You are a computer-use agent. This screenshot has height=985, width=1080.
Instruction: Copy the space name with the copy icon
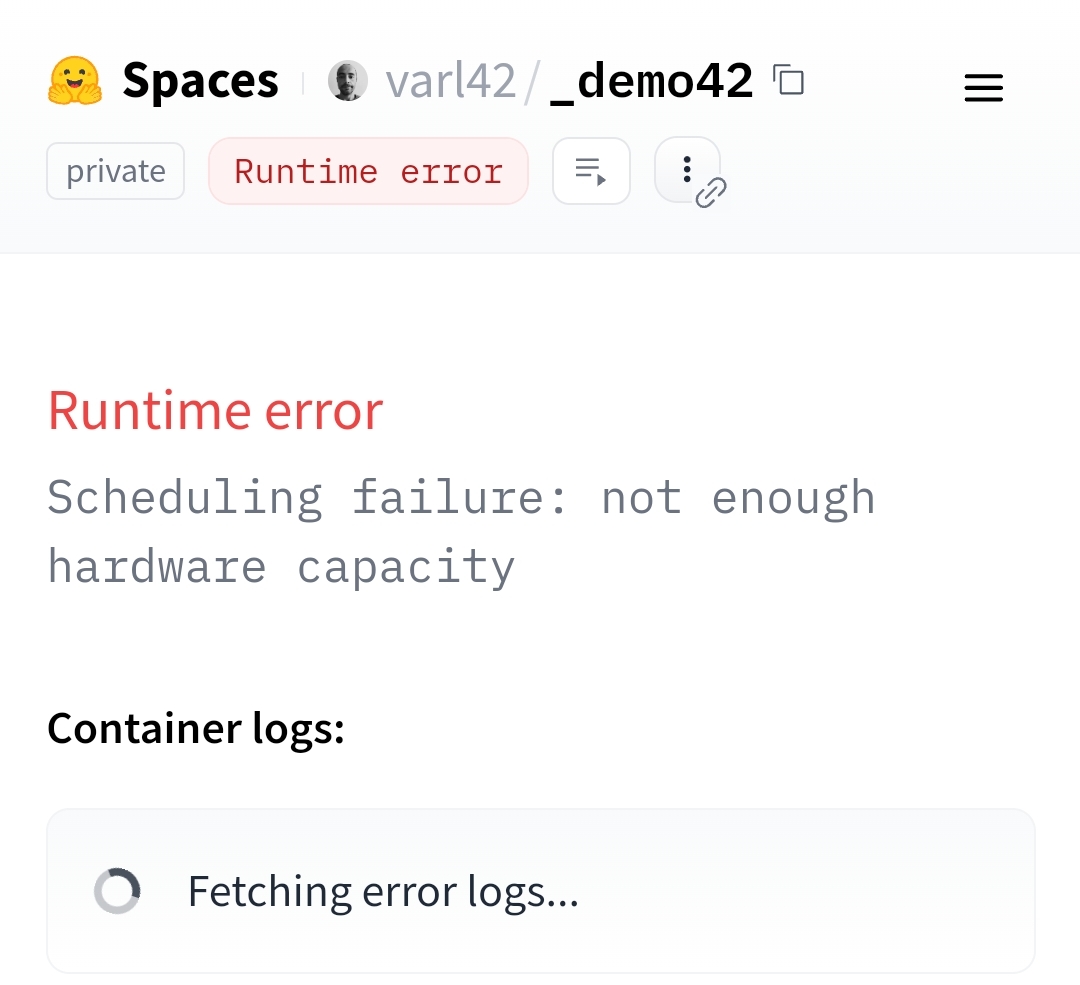point(790,80)
